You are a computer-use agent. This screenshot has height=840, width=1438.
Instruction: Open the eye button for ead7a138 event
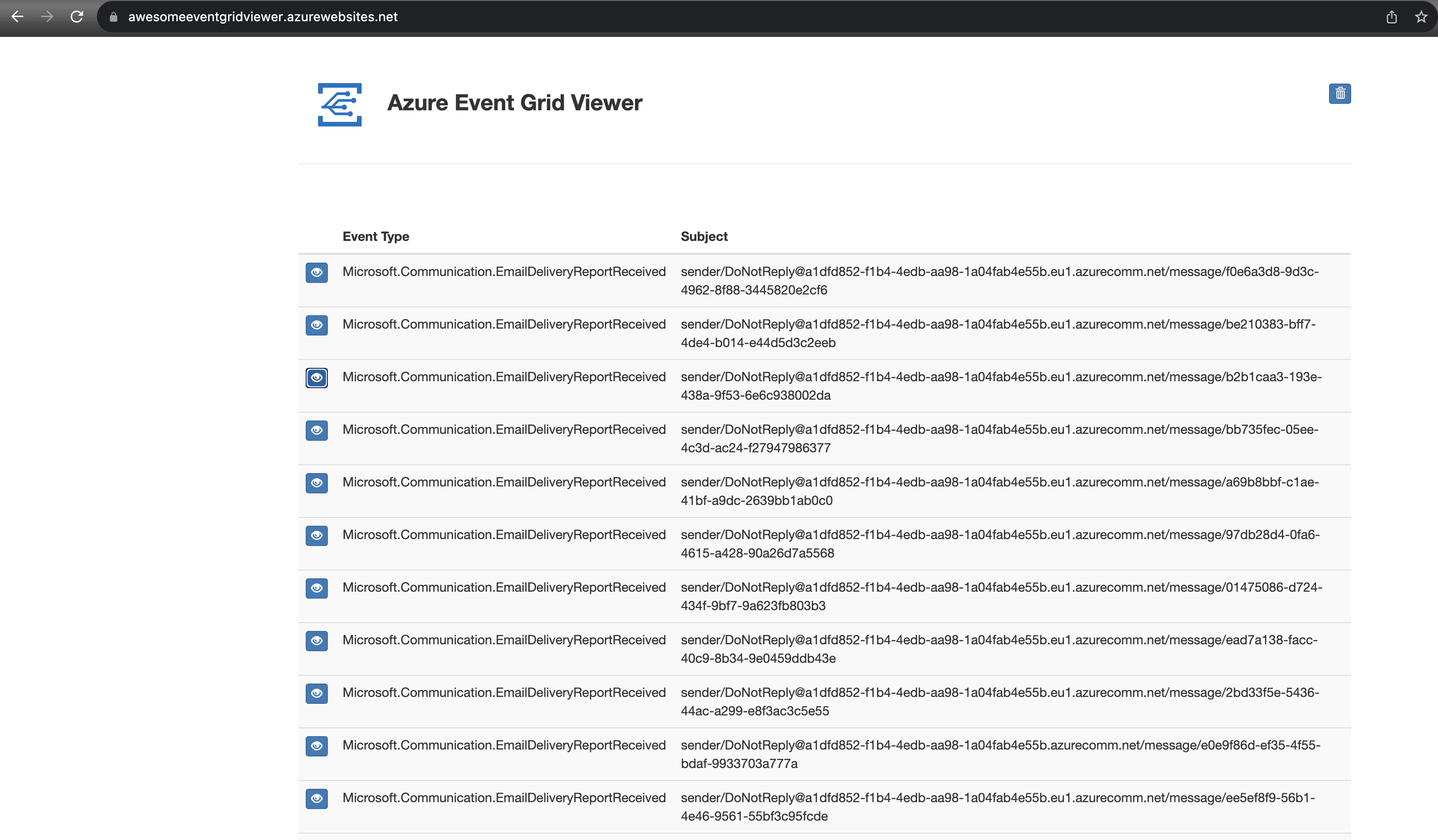point(317,641)
